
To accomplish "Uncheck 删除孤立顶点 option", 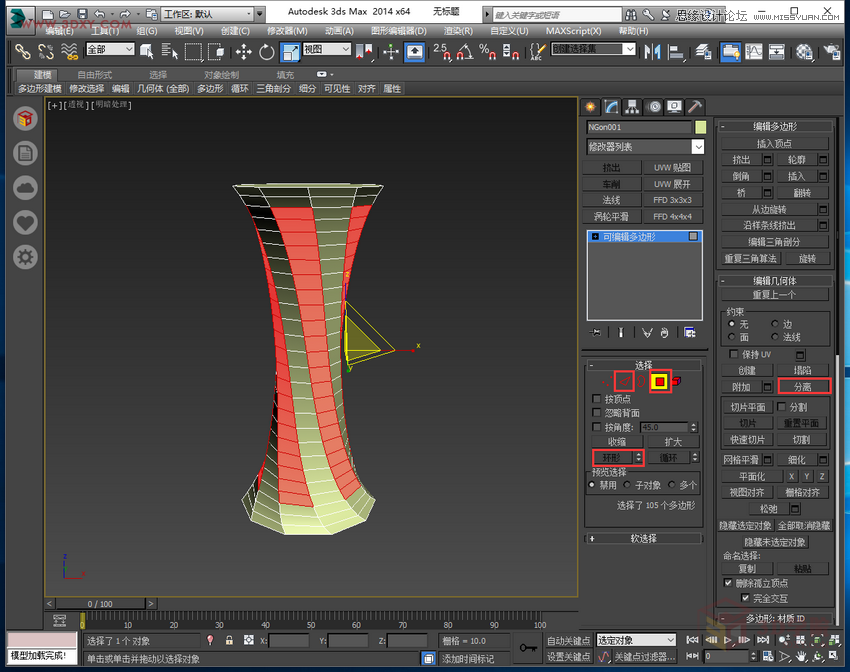I will click(x=728, y=582).
